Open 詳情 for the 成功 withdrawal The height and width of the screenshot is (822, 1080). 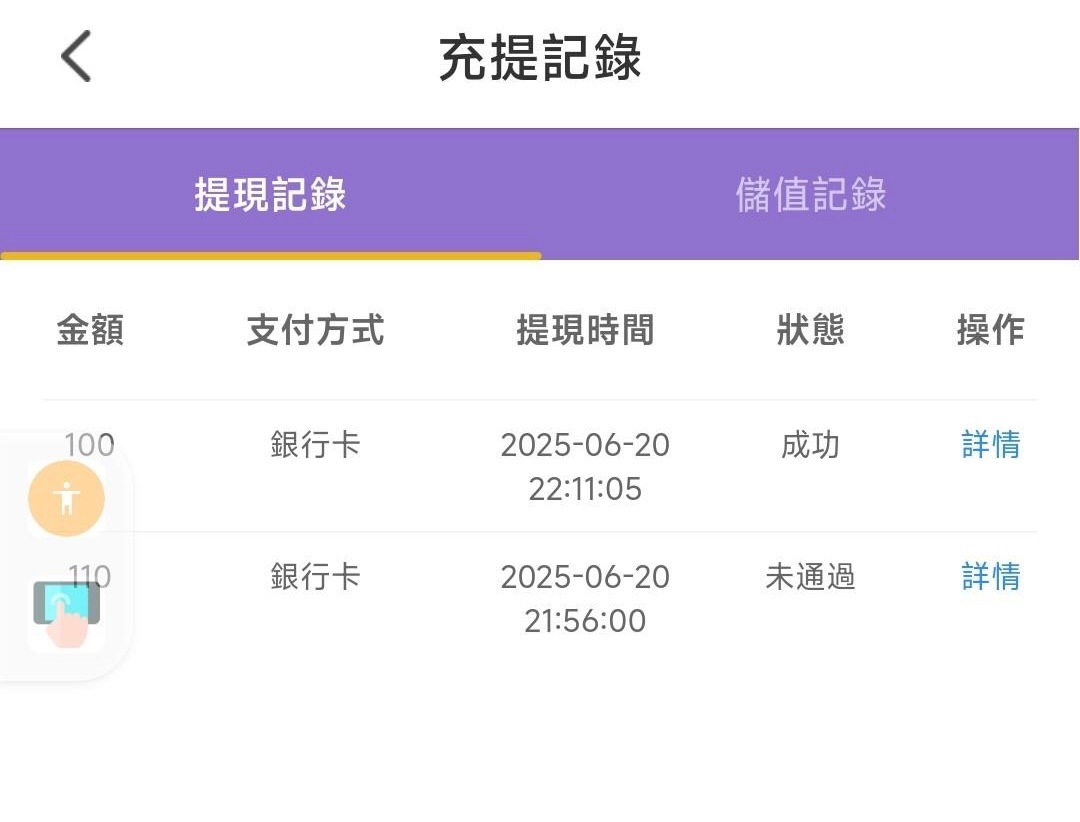tap(990, 444)
